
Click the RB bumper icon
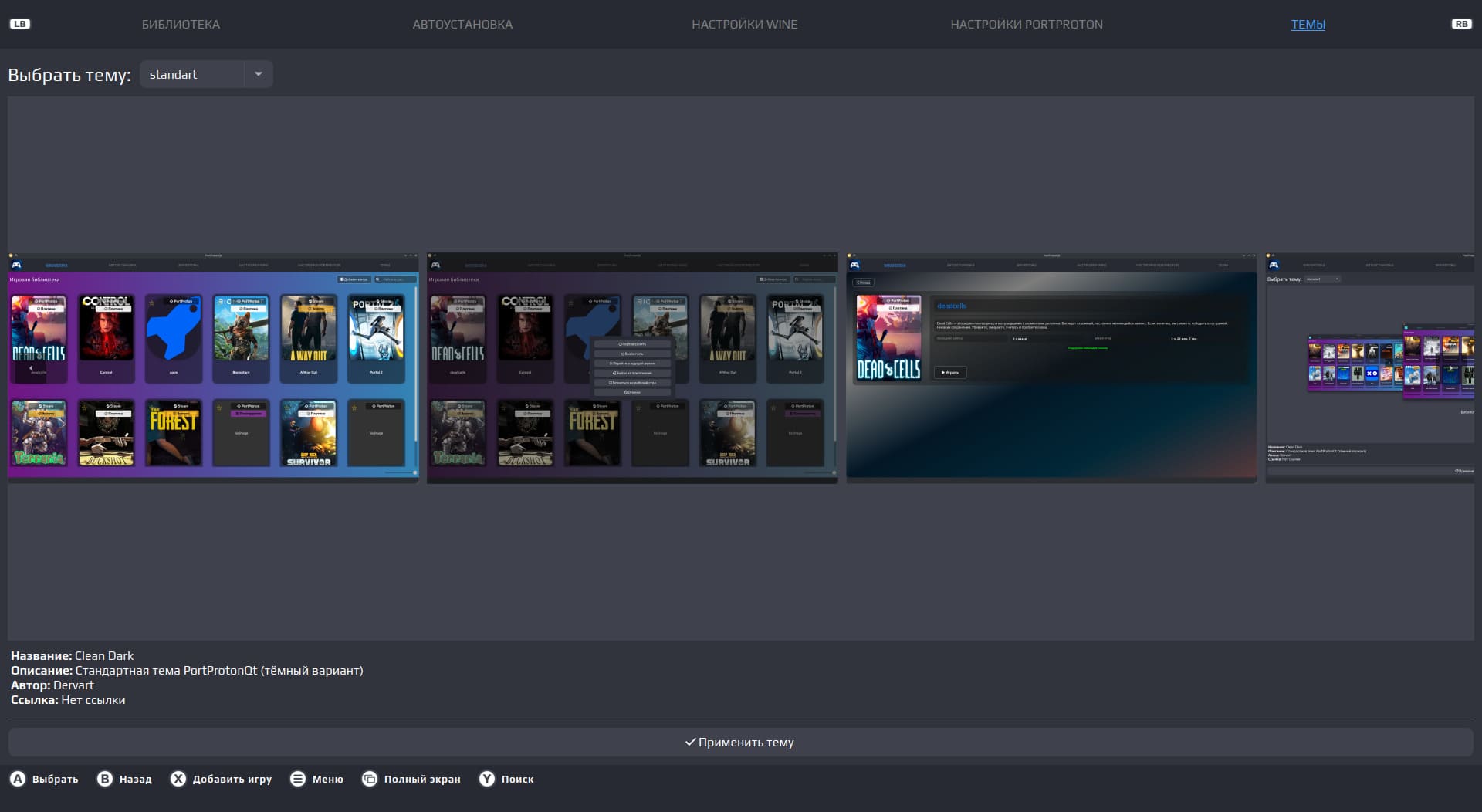tap(1461, 24)
